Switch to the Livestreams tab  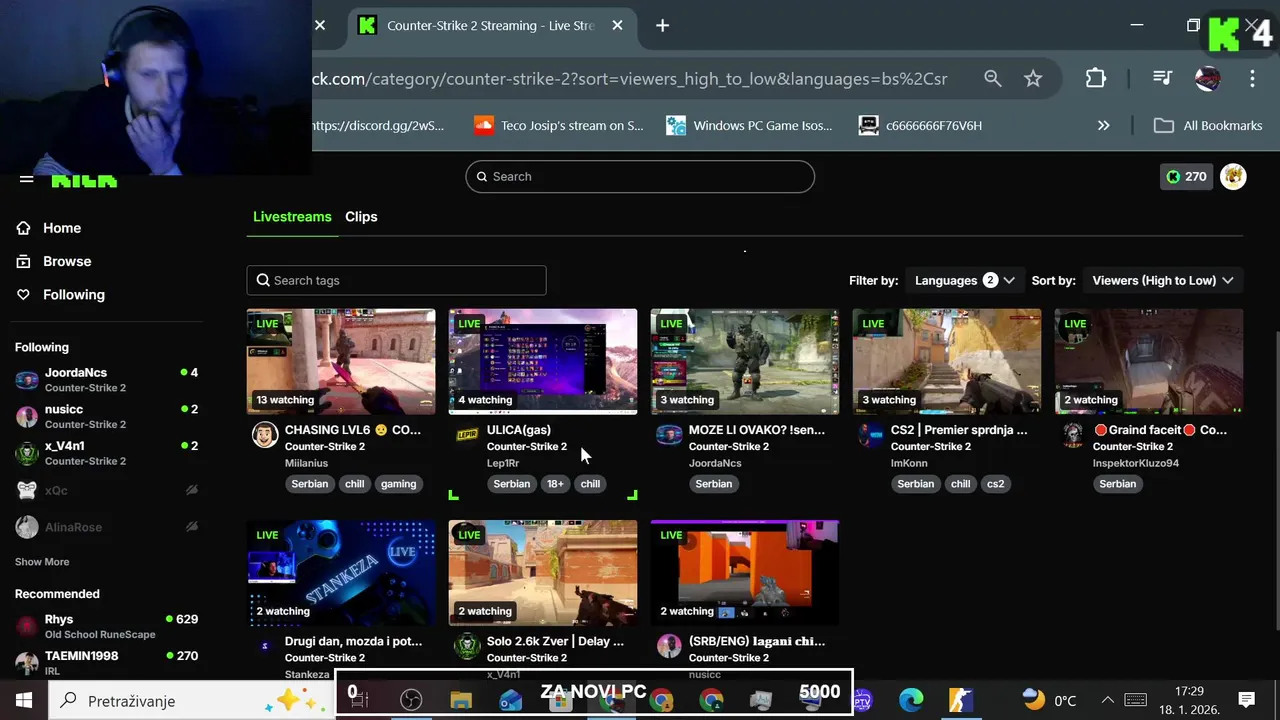tap(292, 216)
